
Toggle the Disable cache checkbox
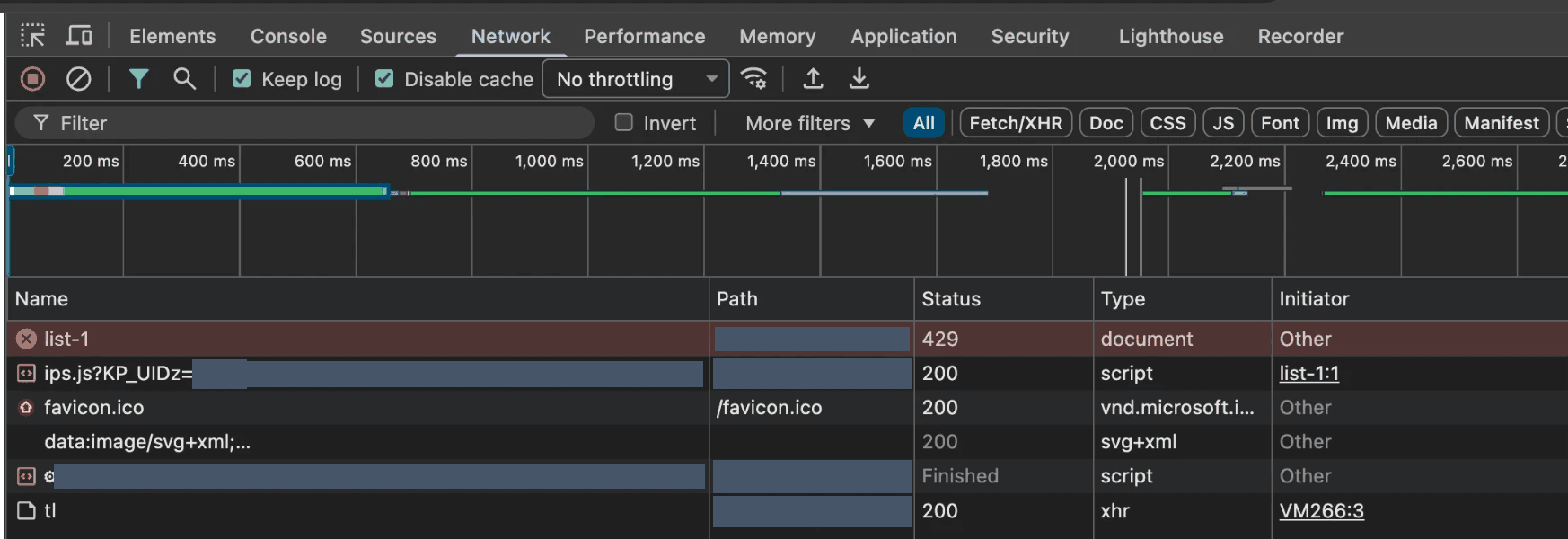[x=384, y=79]
